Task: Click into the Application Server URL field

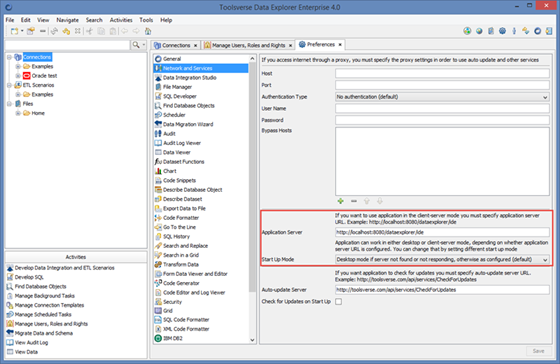Action: pos(442,232)
